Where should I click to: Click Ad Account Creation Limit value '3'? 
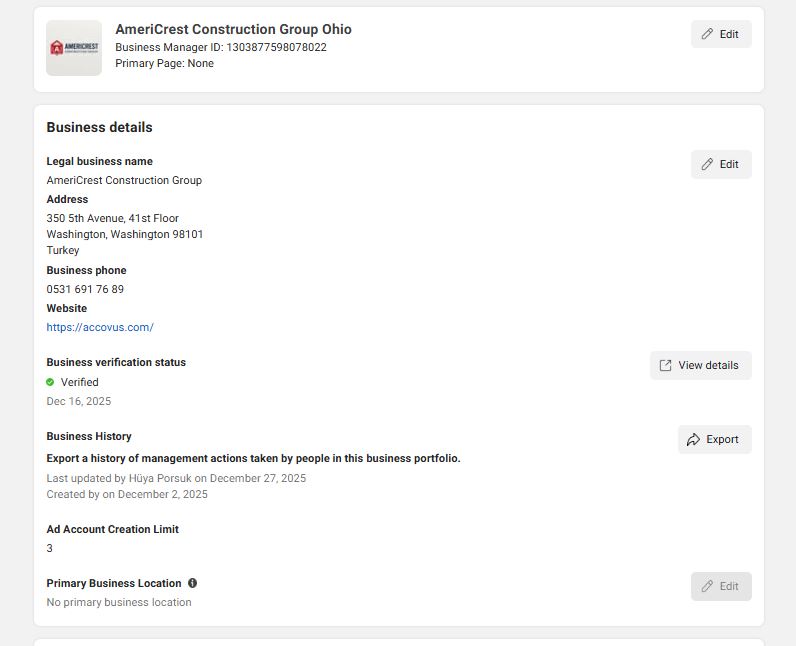click(49, 548)
